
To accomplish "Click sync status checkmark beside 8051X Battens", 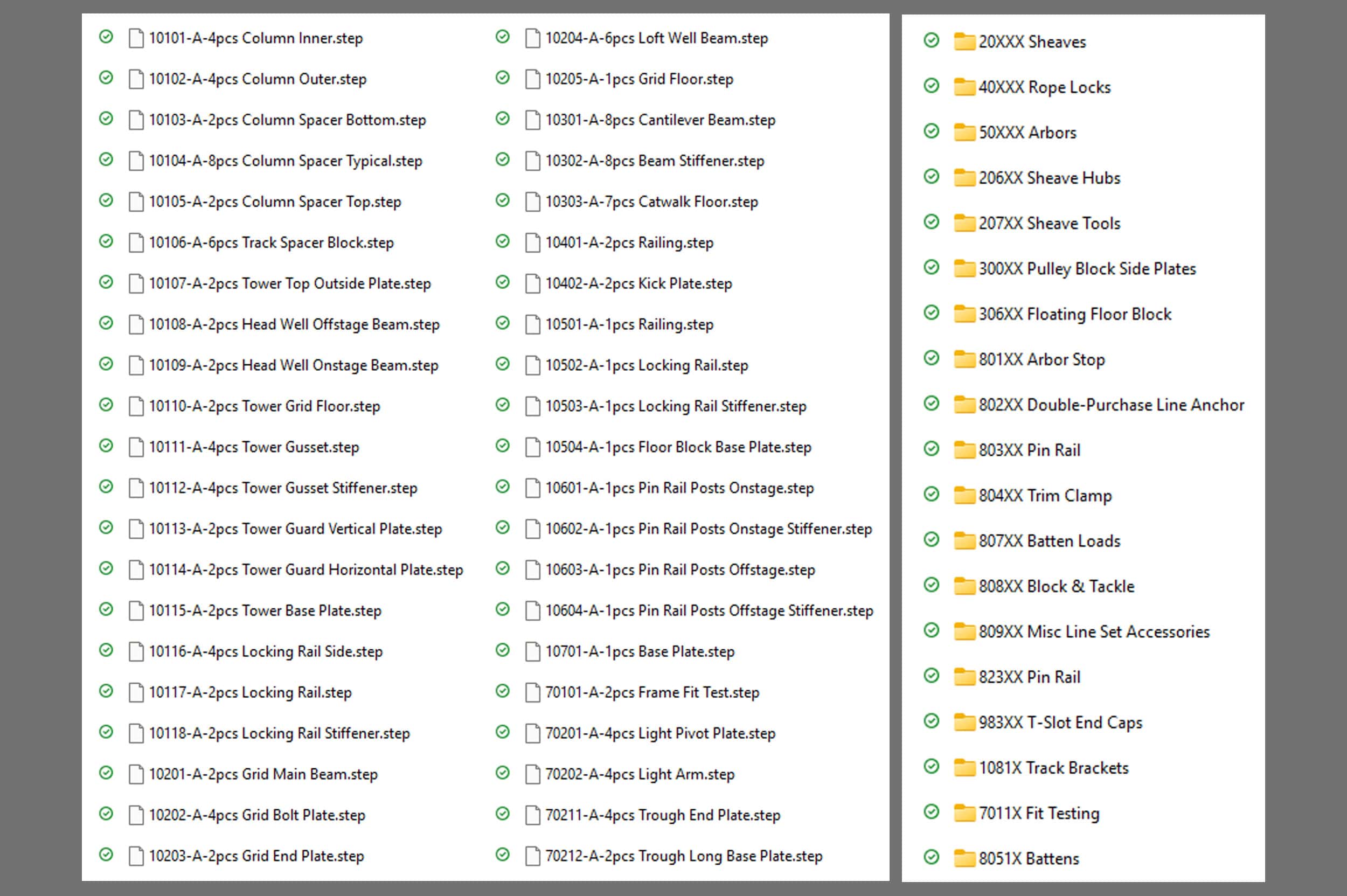I will coord(932,857).
